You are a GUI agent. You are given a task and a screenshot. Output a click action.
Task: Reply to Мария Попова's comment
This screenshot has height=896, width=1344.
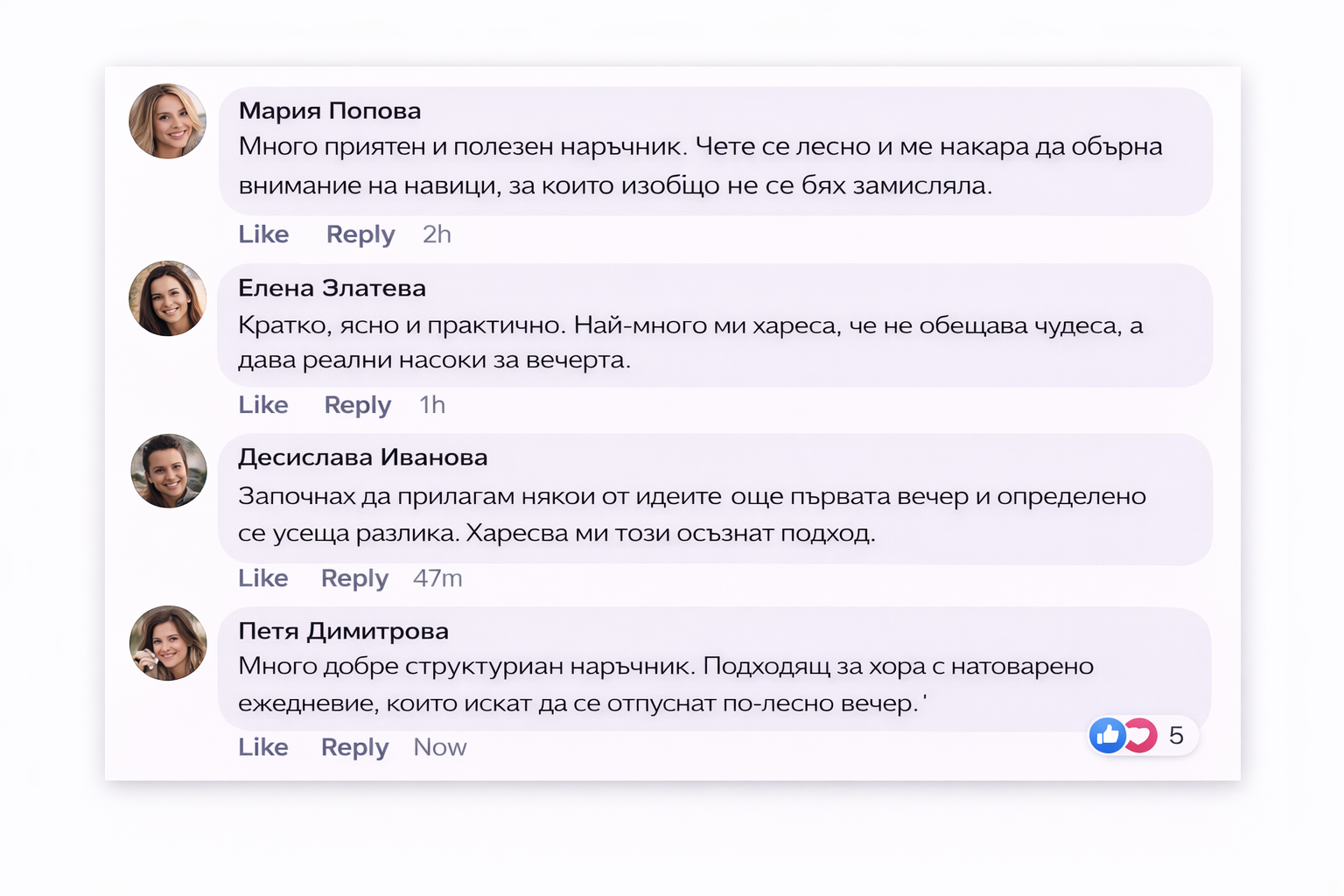tap(360, 234)
